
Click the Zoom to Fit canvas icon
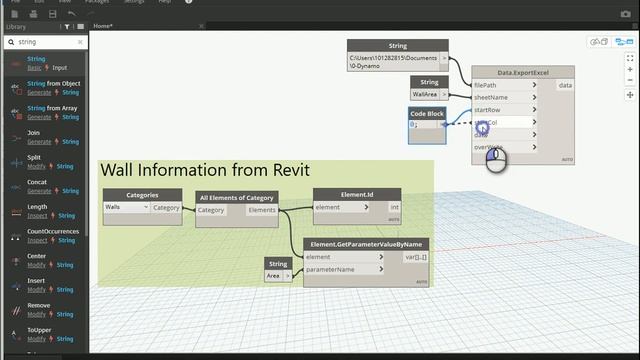pos(630,58)
